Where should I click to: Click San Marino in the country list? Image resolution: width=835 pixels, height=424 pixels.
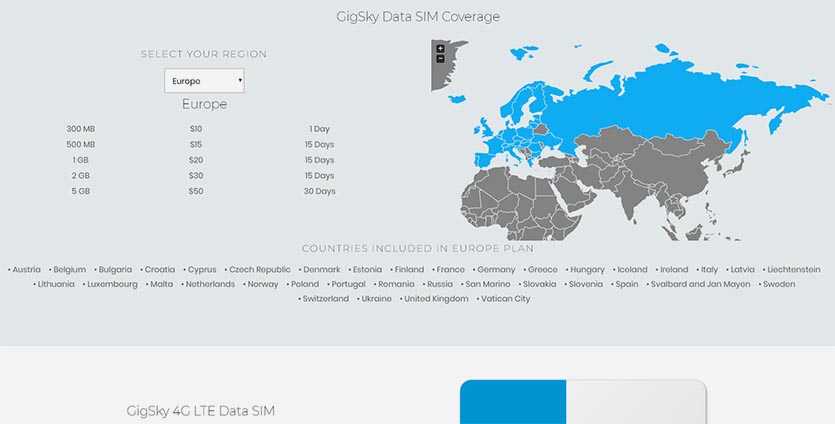click(488, 284)
